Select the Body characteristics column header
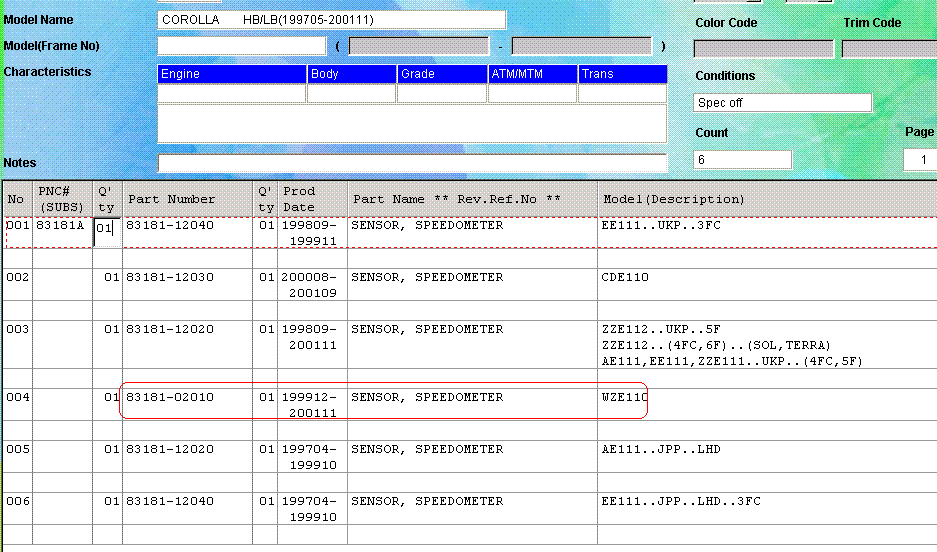Screen dimensions: 937x552 point(351,74)
